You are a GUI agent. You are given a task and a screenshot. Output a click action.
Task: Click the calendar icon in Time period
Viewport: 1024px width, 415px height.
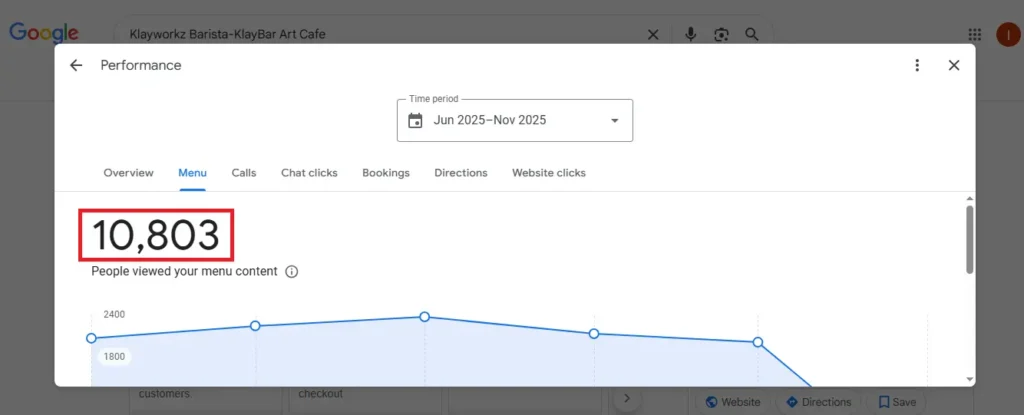[415, 120]
